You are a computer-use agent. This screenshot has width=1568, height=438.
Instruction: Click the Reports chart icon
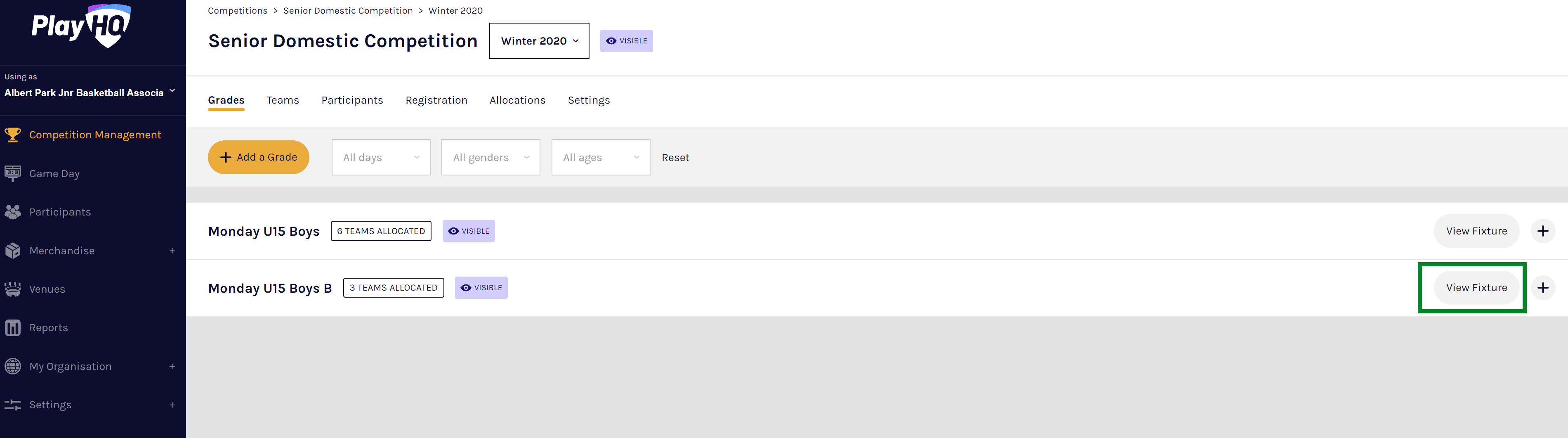click(13, 328)
